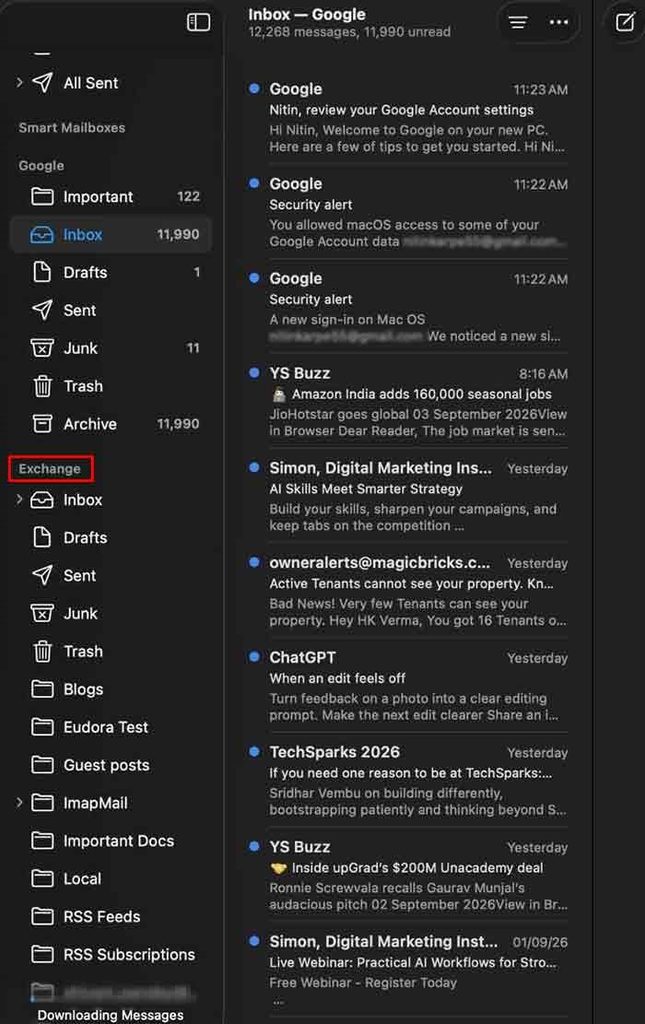Click the Important Docs folder icon

[x=42, y=840]
